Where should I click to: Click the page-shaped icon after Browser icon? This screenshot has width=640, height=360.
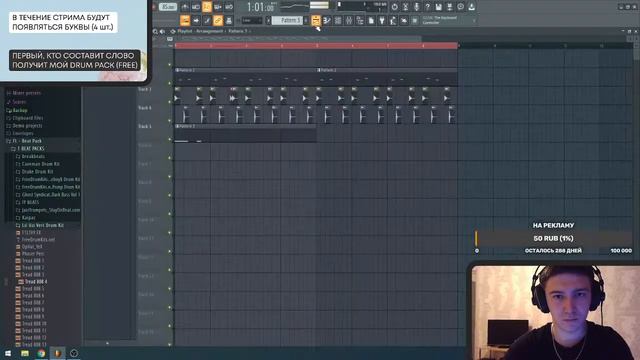point(371,20)
